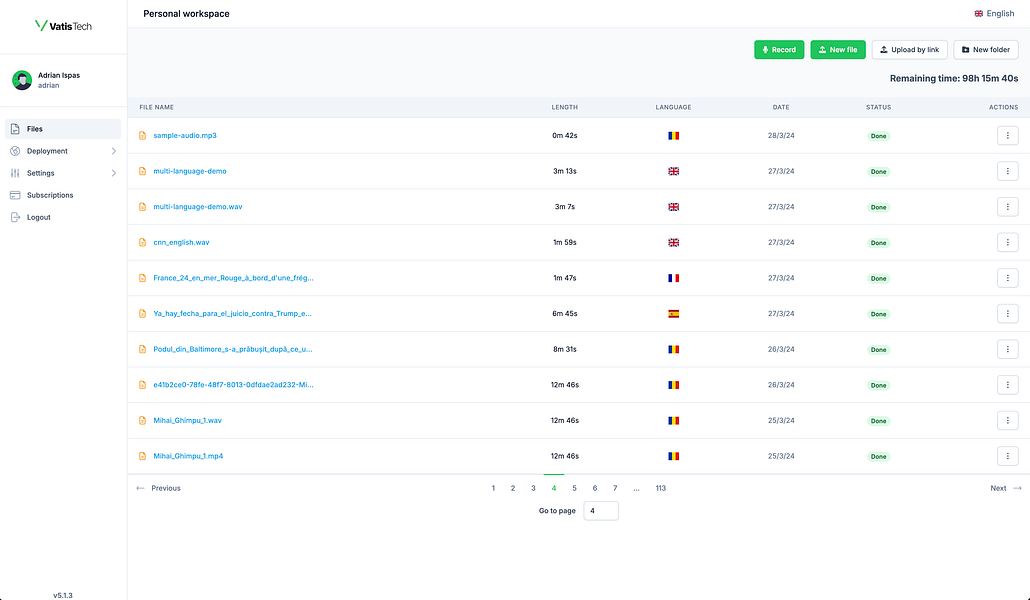The image size is (1030, 600).
Task: Expand the Settings menu chevron
Action: [x=114, y=173]
